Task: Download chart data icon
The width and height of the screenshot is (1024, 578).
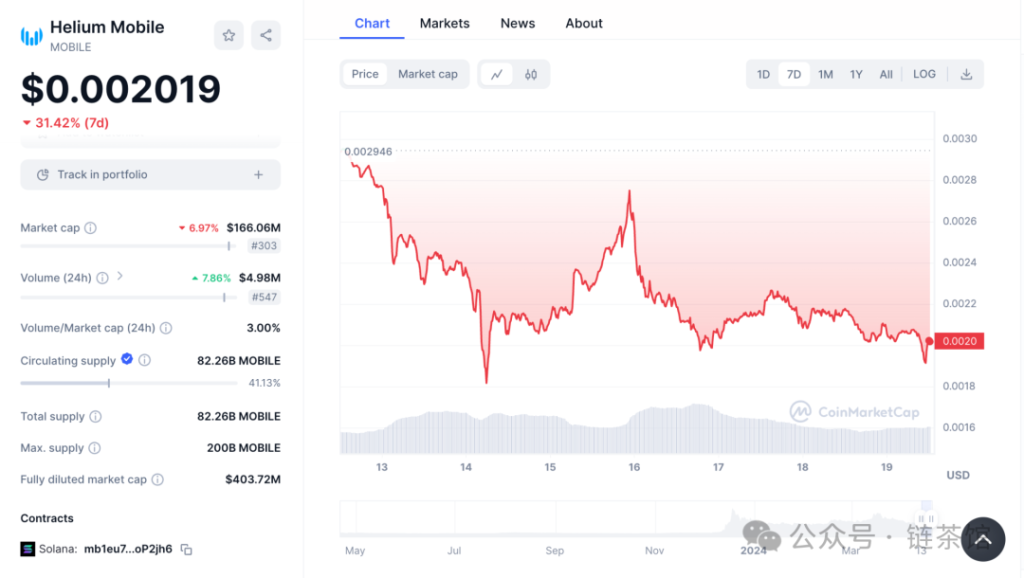Action: coord(967,74)
